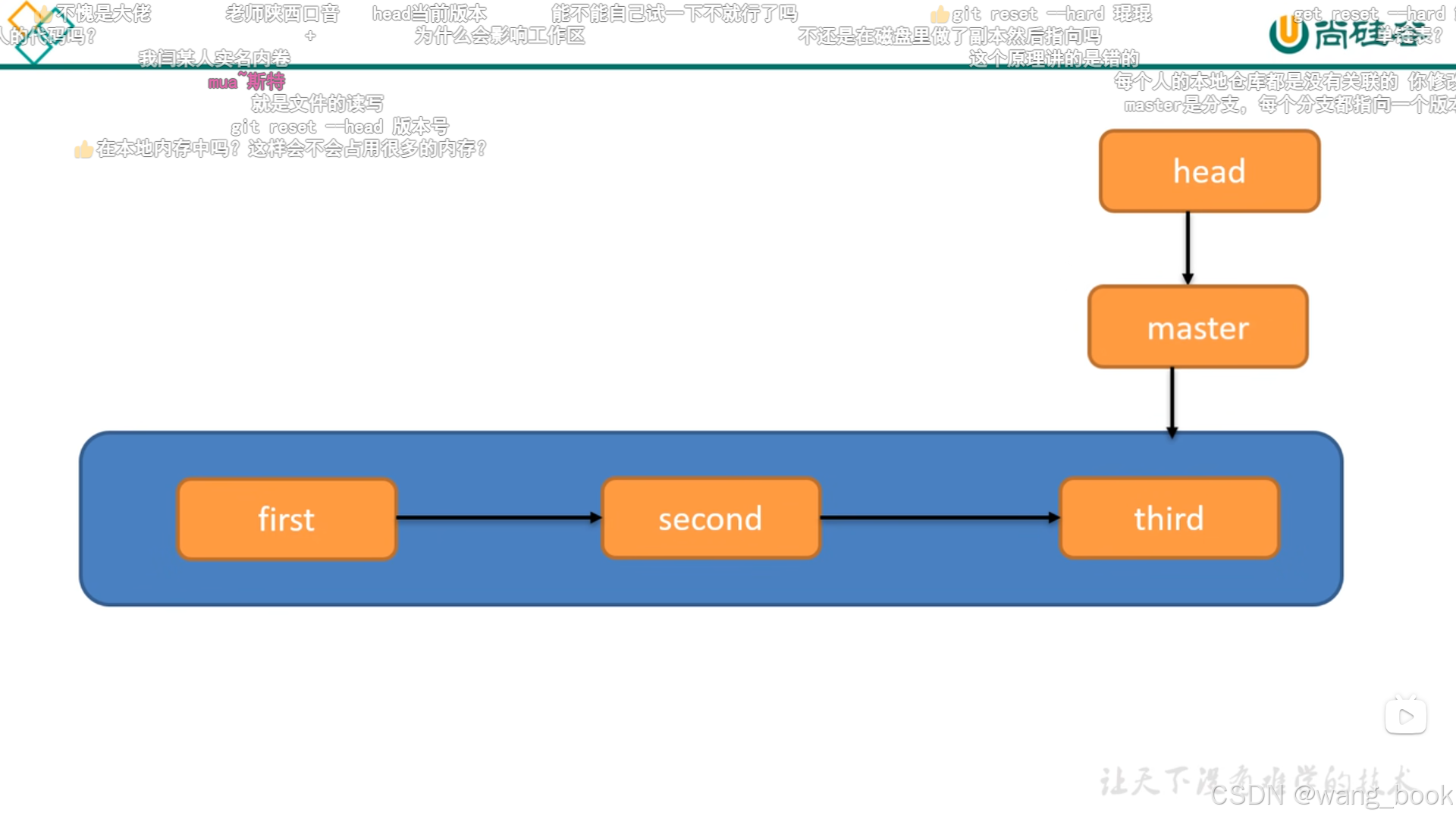Viewport: 1456px width, 819px height.
Task: Expand the 在本地内存中吗 question text
Action: 281,149
